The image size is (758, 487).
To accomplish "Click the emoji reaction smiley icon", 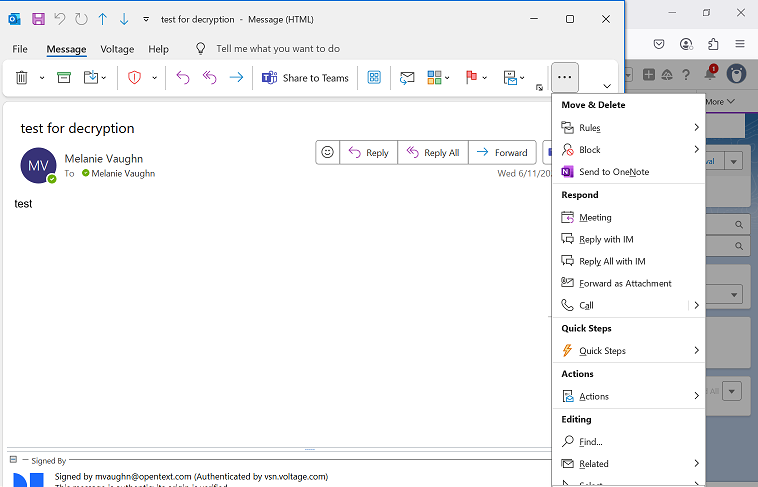I will 328,152.
